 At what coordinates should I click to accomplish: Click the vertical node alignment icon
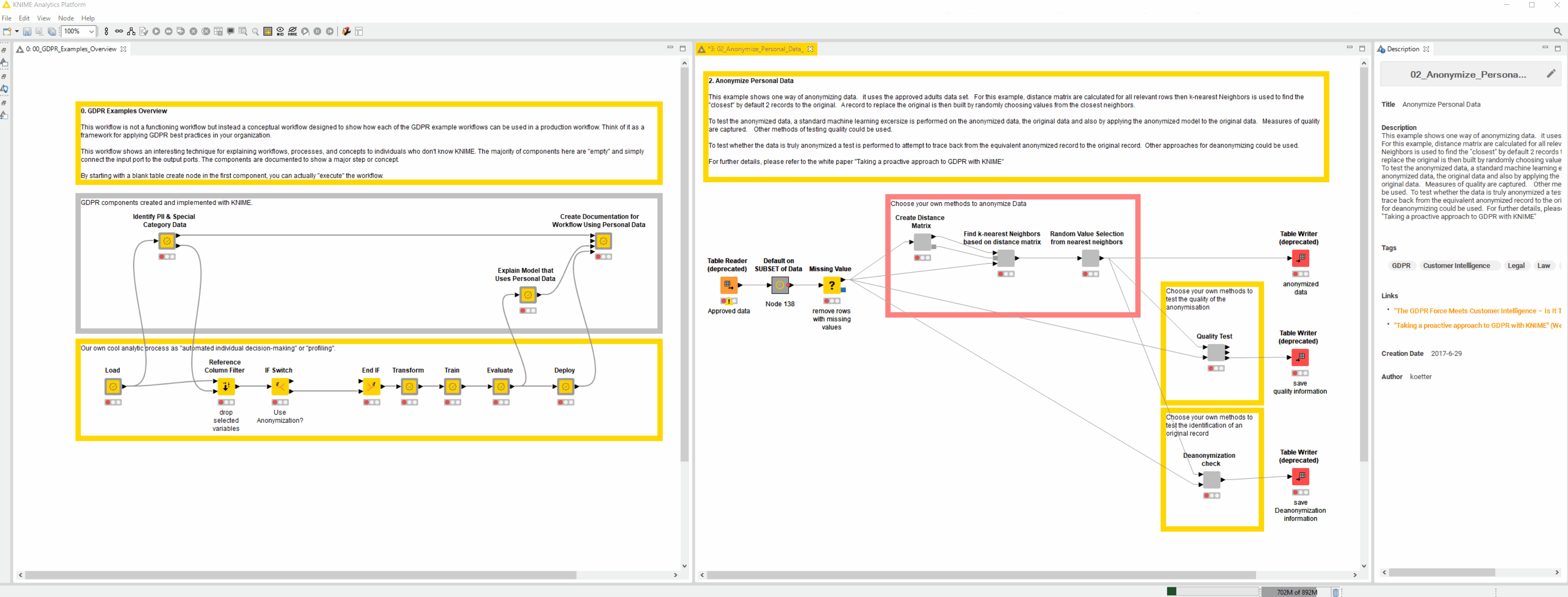(106, 31)
